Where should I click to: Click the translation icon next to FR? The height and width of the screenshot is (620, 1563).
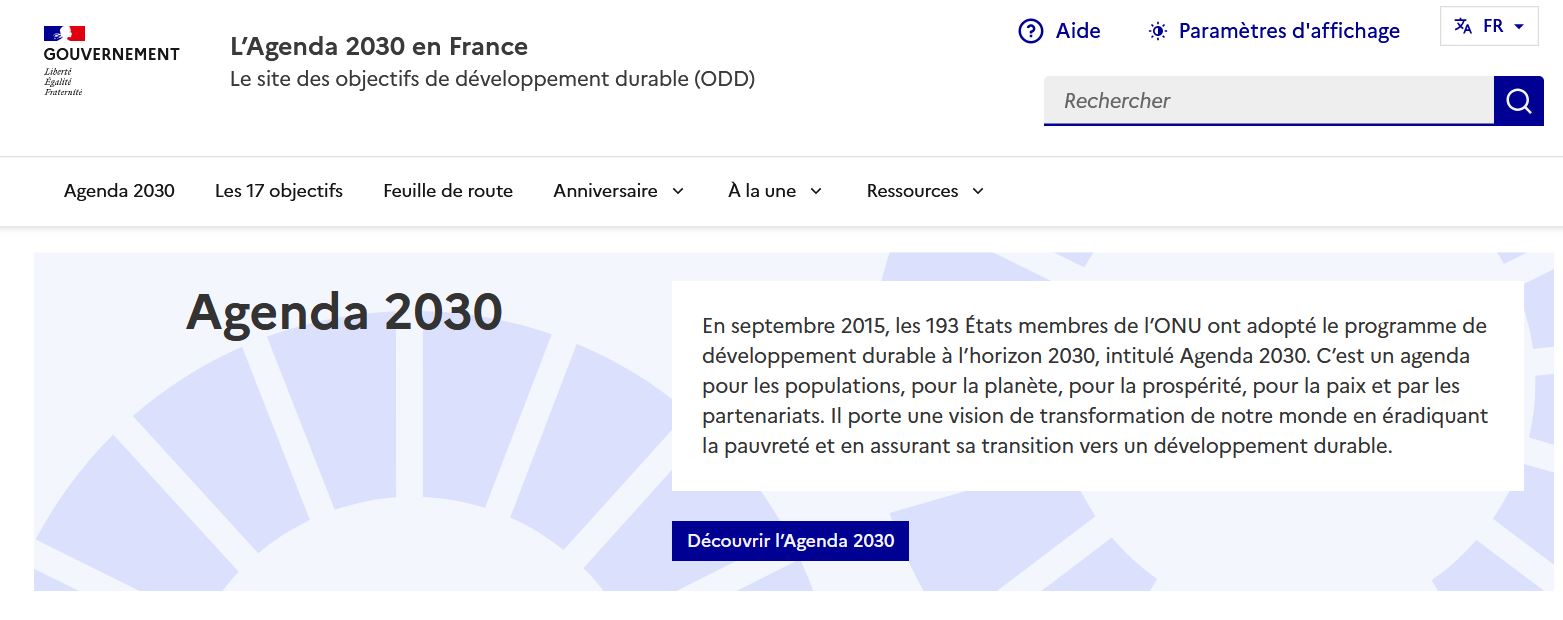pos(1463,26)
